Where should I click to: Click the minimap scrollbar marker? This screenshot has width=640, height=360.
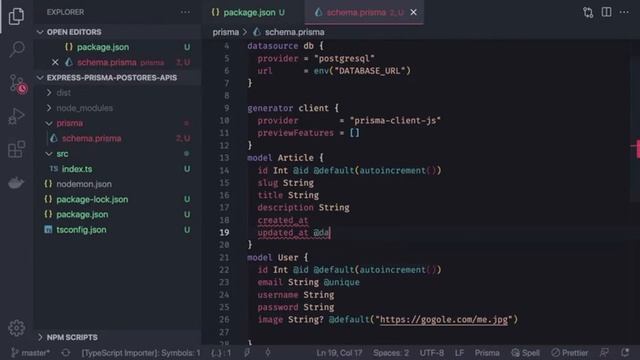point(636,149)
